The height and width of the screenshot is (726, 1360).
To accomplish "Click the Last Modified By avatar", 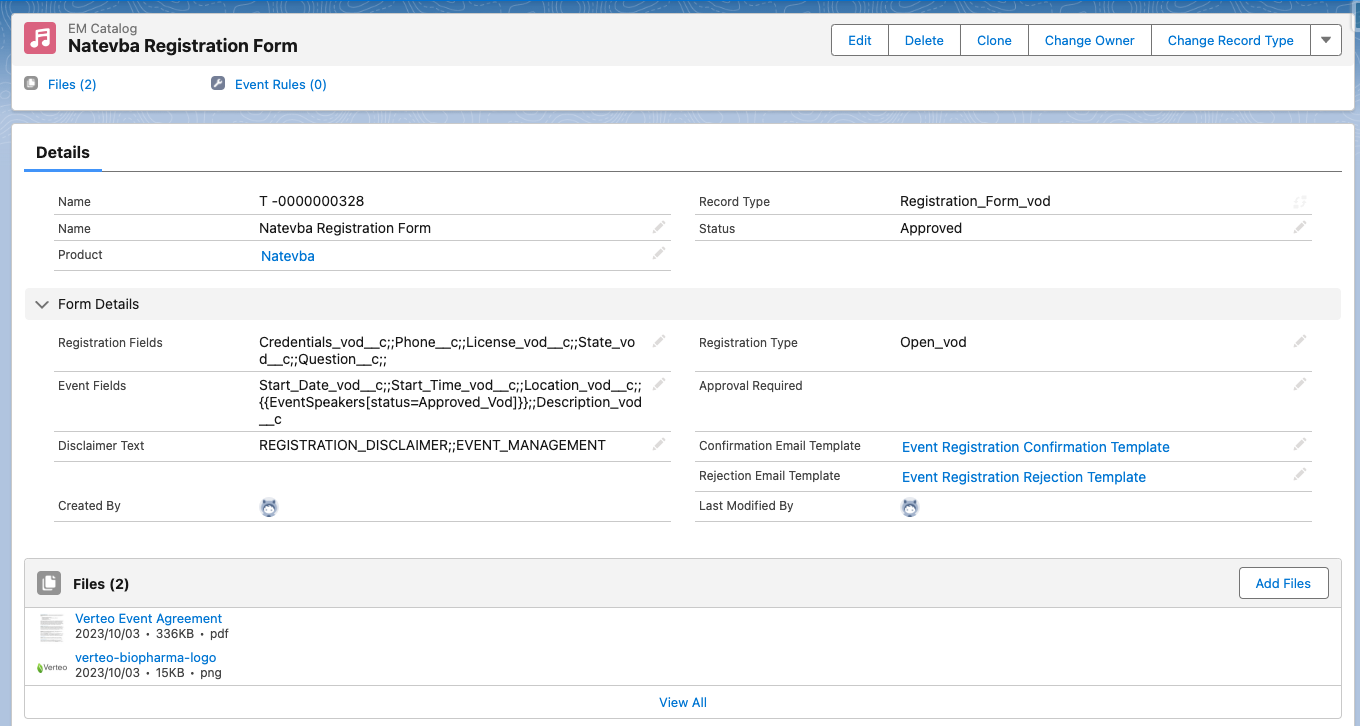I will point(909,507).
